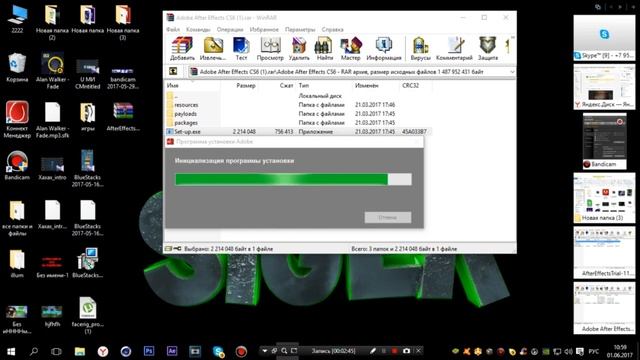This screenshot has height=360, width=640.
Task: Click the РУС language indicator in the tray
Action: coord(593,351)
